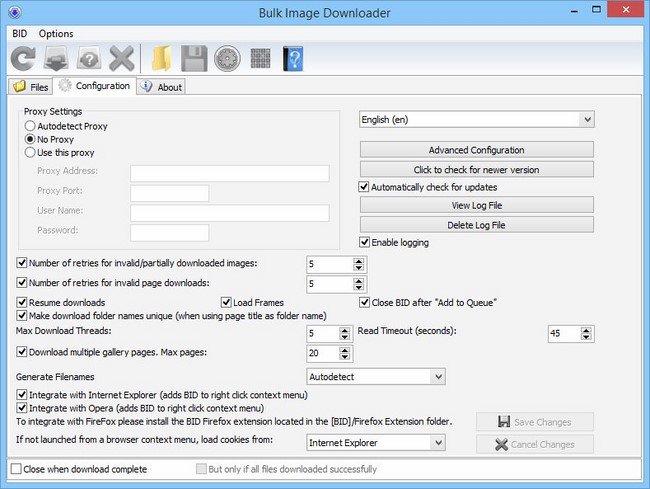Increase Read Timeout seconds with up arrow

click(x=586, y=330)
